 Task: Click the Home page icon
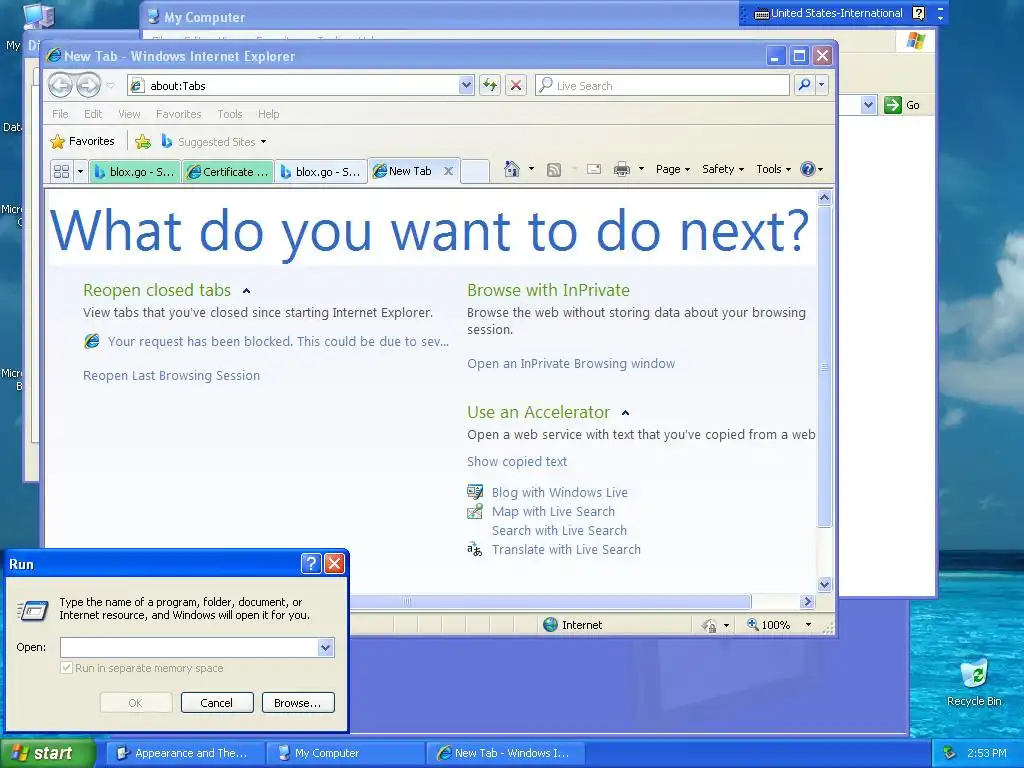[511, 169]
